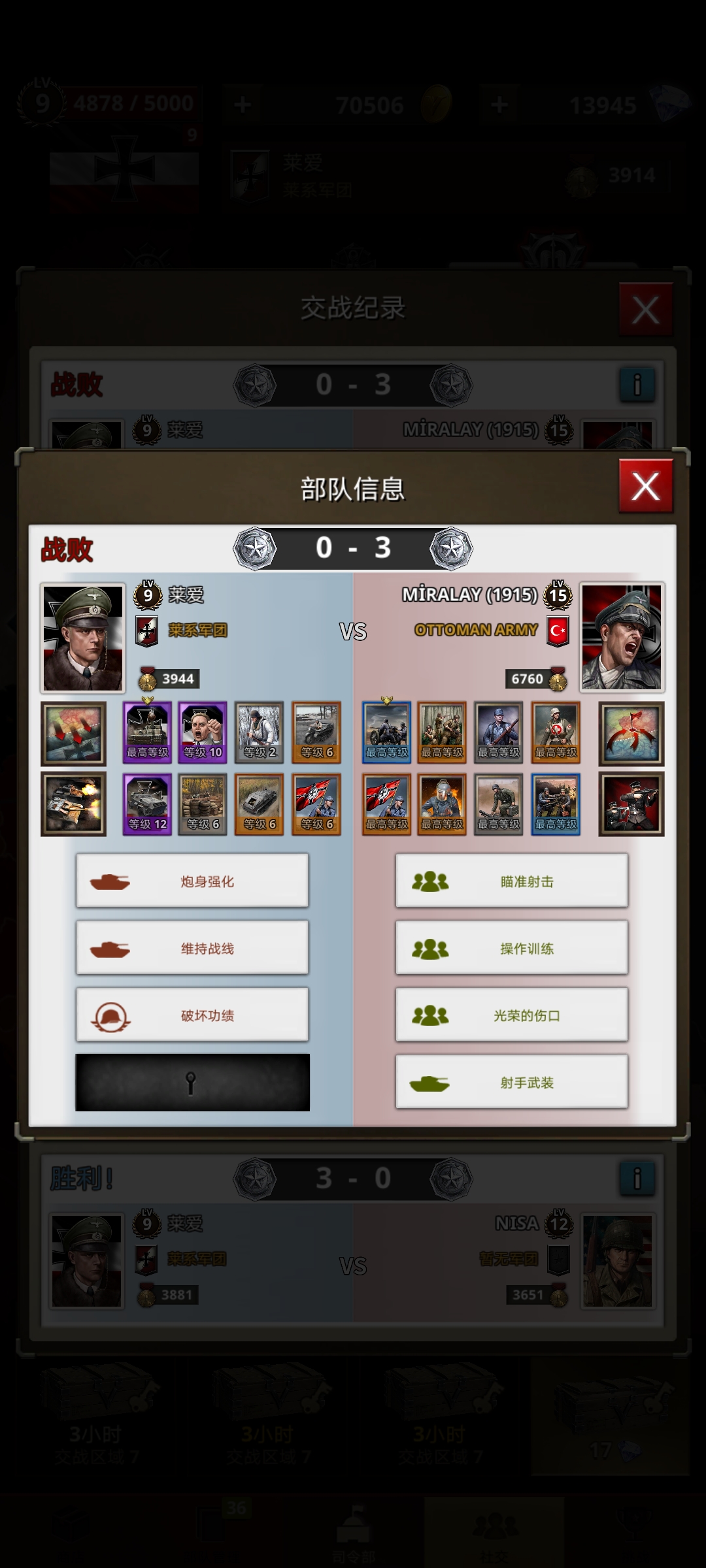
Task: Close the 部队信息 dialog
Action: tap(646, 486)
